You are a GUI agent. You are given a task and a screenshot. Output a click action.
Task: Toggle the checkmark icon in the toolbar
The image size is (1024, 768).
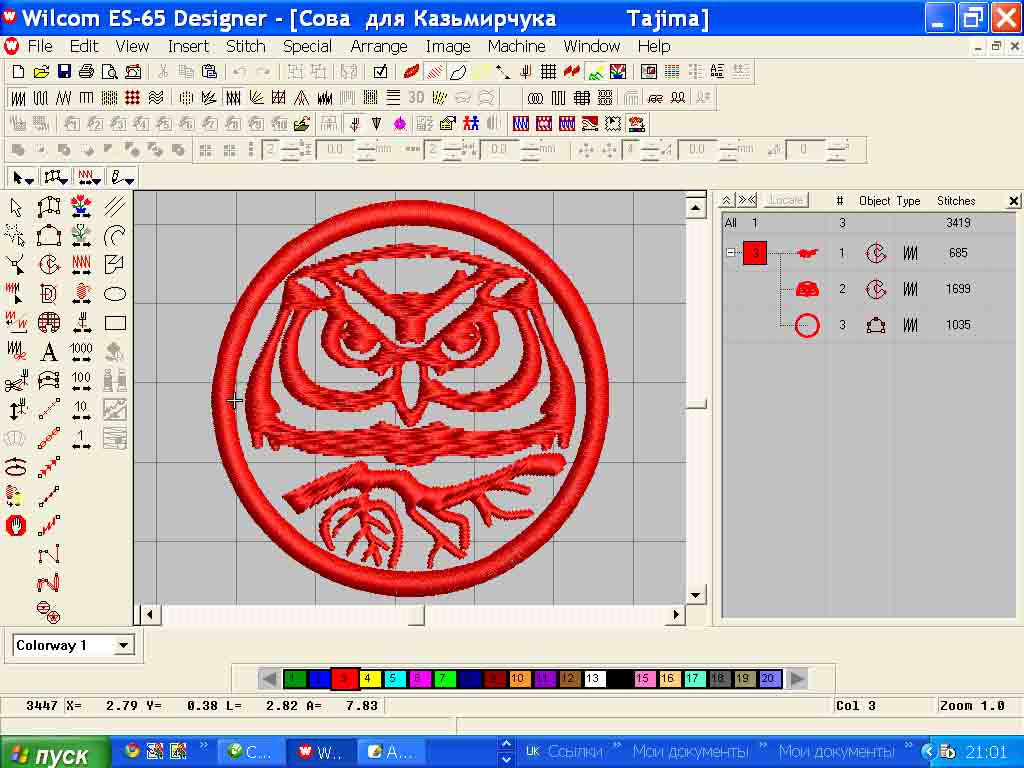(x=380, y=72)
